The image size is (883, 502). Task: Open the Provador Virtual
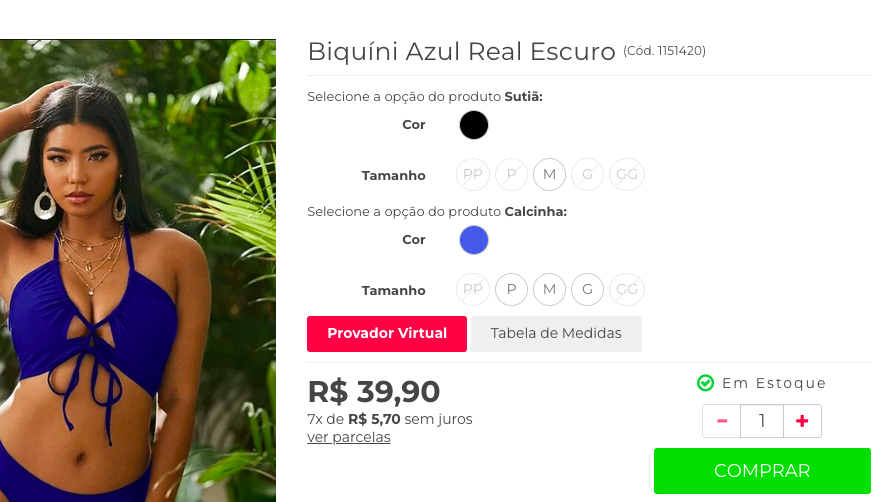(387, 334)
